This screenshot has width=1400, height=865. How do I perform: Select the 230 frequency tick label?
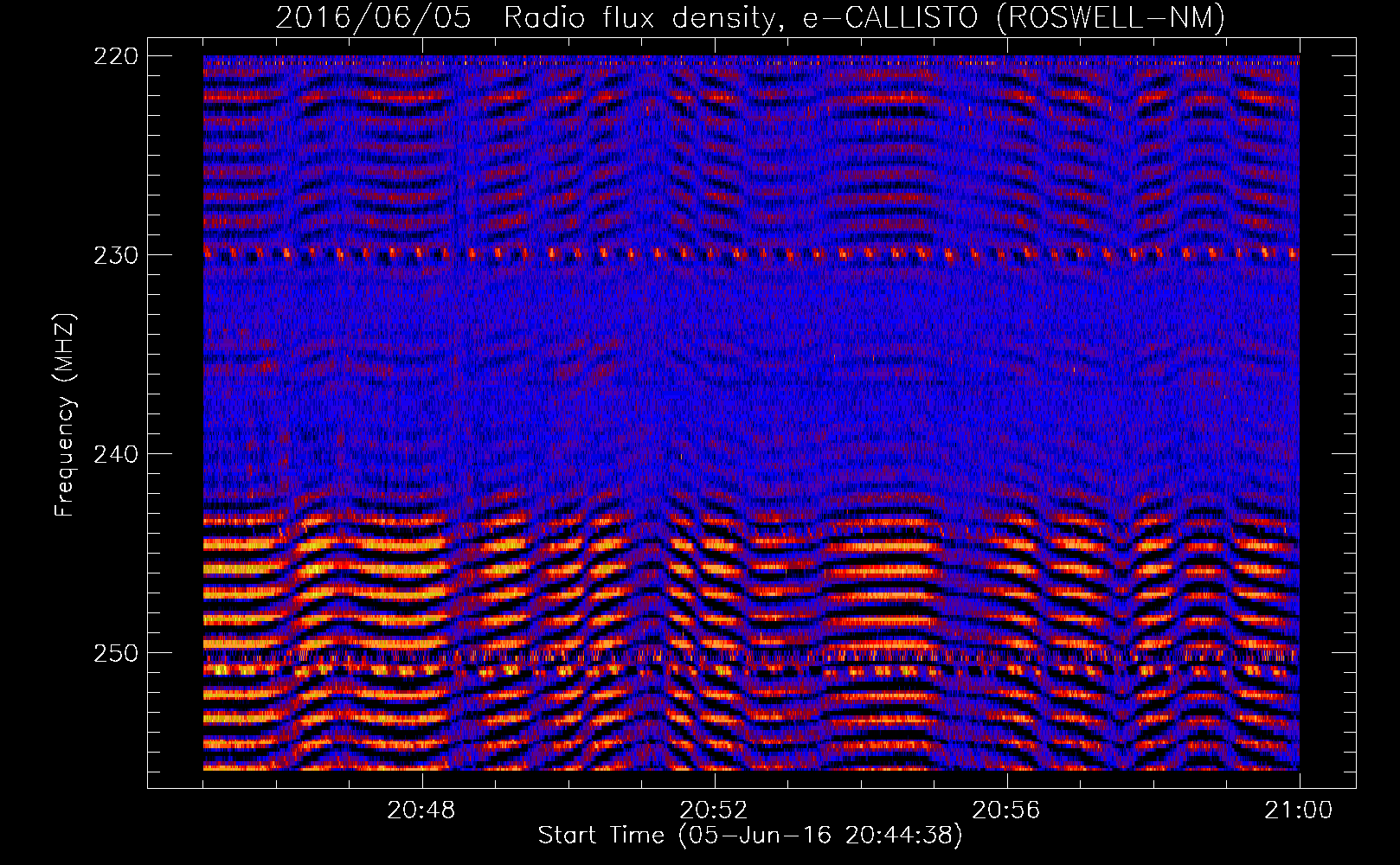coord(115,255)
